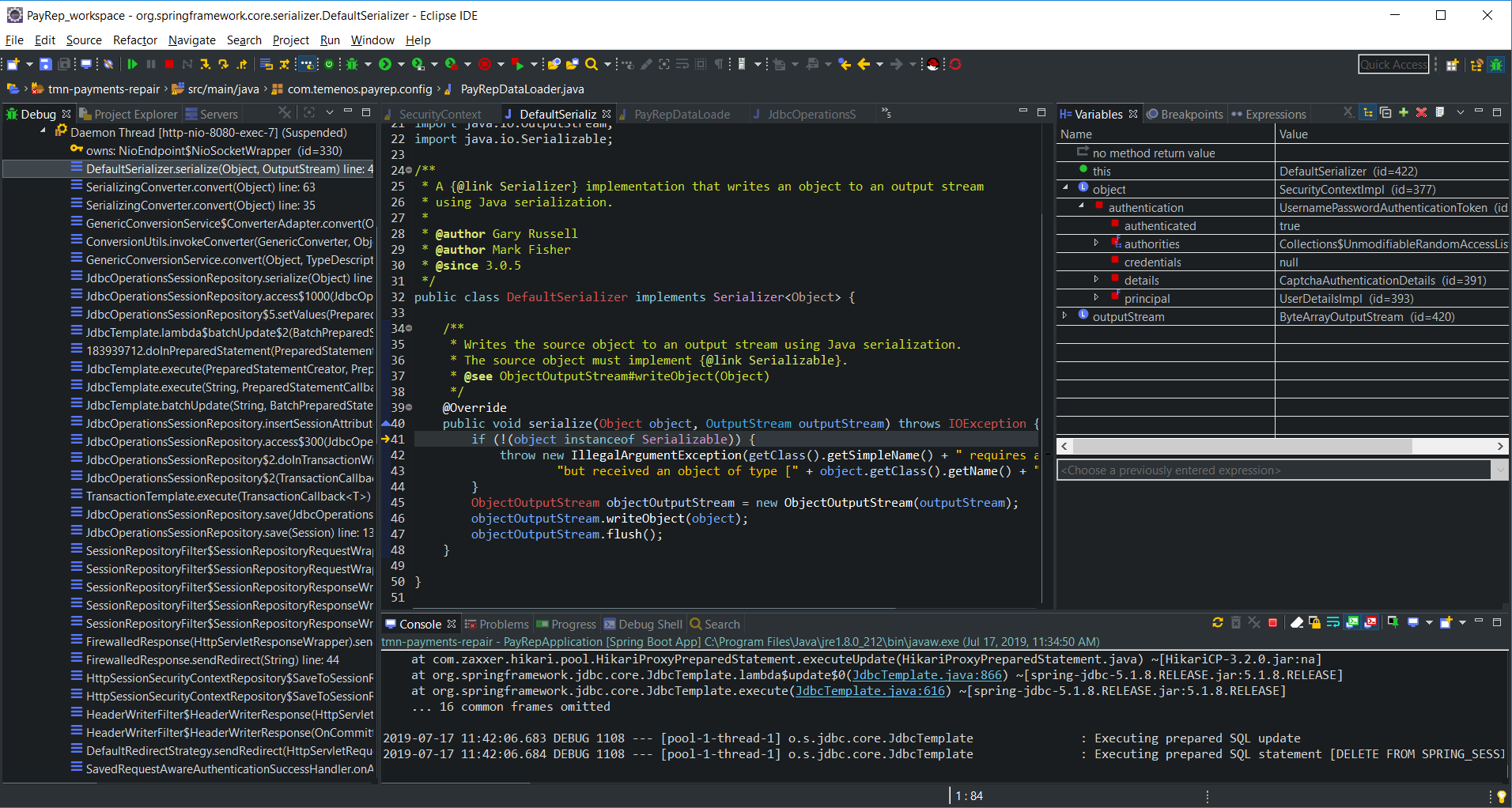Open the Refactor menu
This screenshot has width=1512, height=808.
(134, 40)
